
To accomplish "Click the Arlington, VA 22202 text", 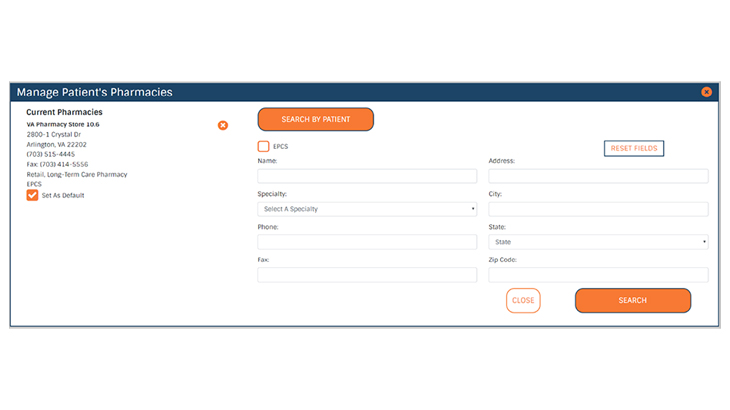I will pos(56,145).
